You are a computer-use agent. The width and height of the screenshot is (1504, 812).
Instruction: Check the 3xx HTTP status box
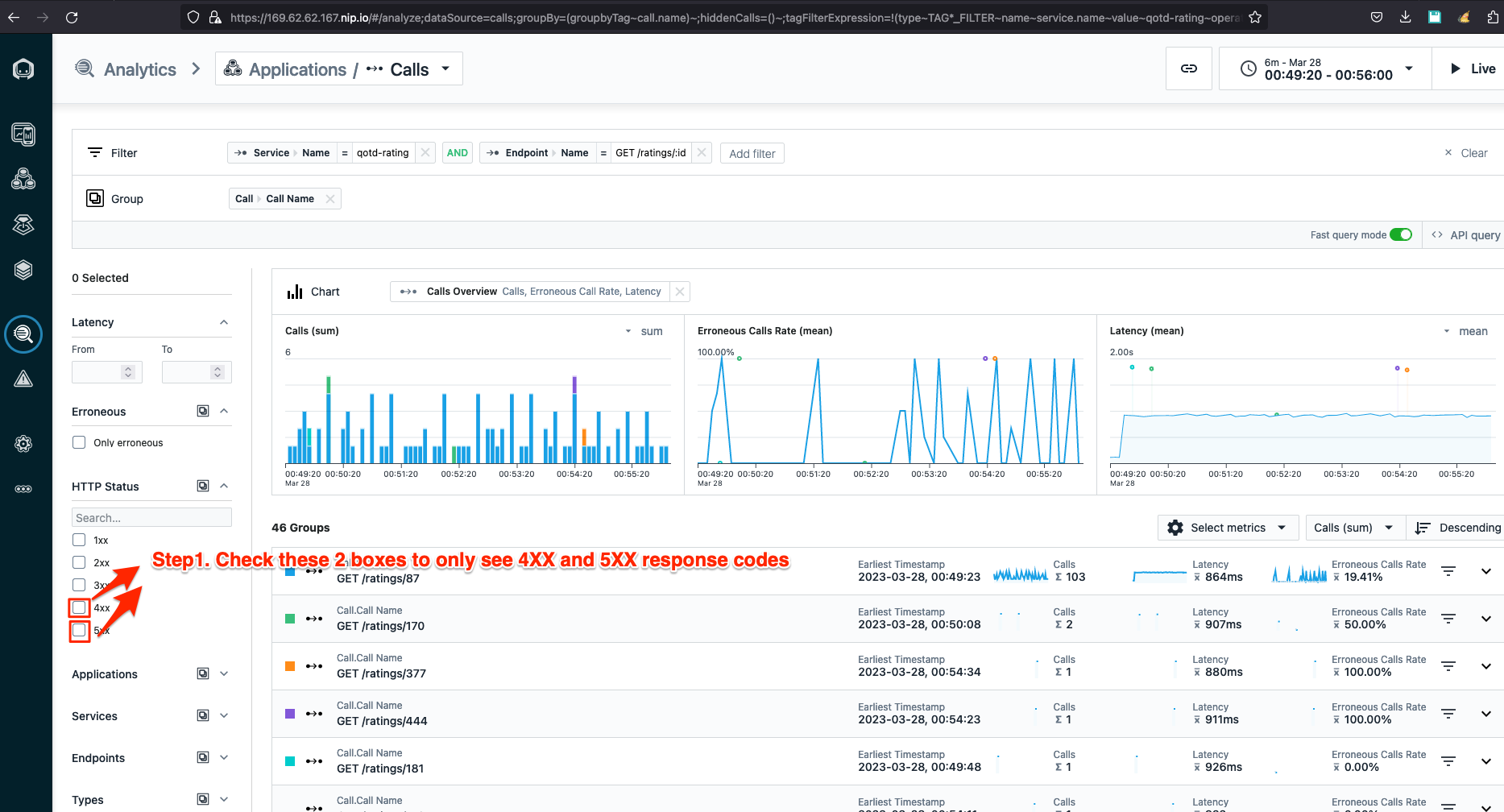(79, 585)
